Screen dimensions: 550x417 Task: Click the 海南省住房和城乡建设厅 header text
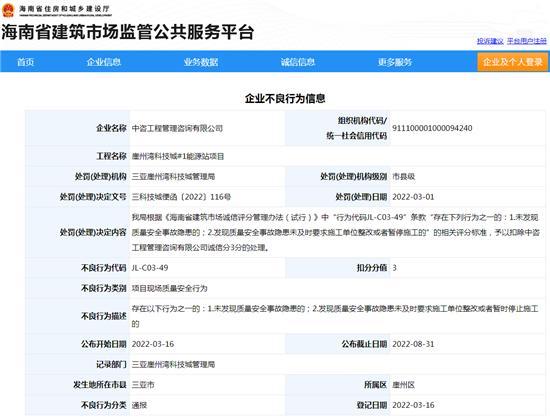click(65, 8)
